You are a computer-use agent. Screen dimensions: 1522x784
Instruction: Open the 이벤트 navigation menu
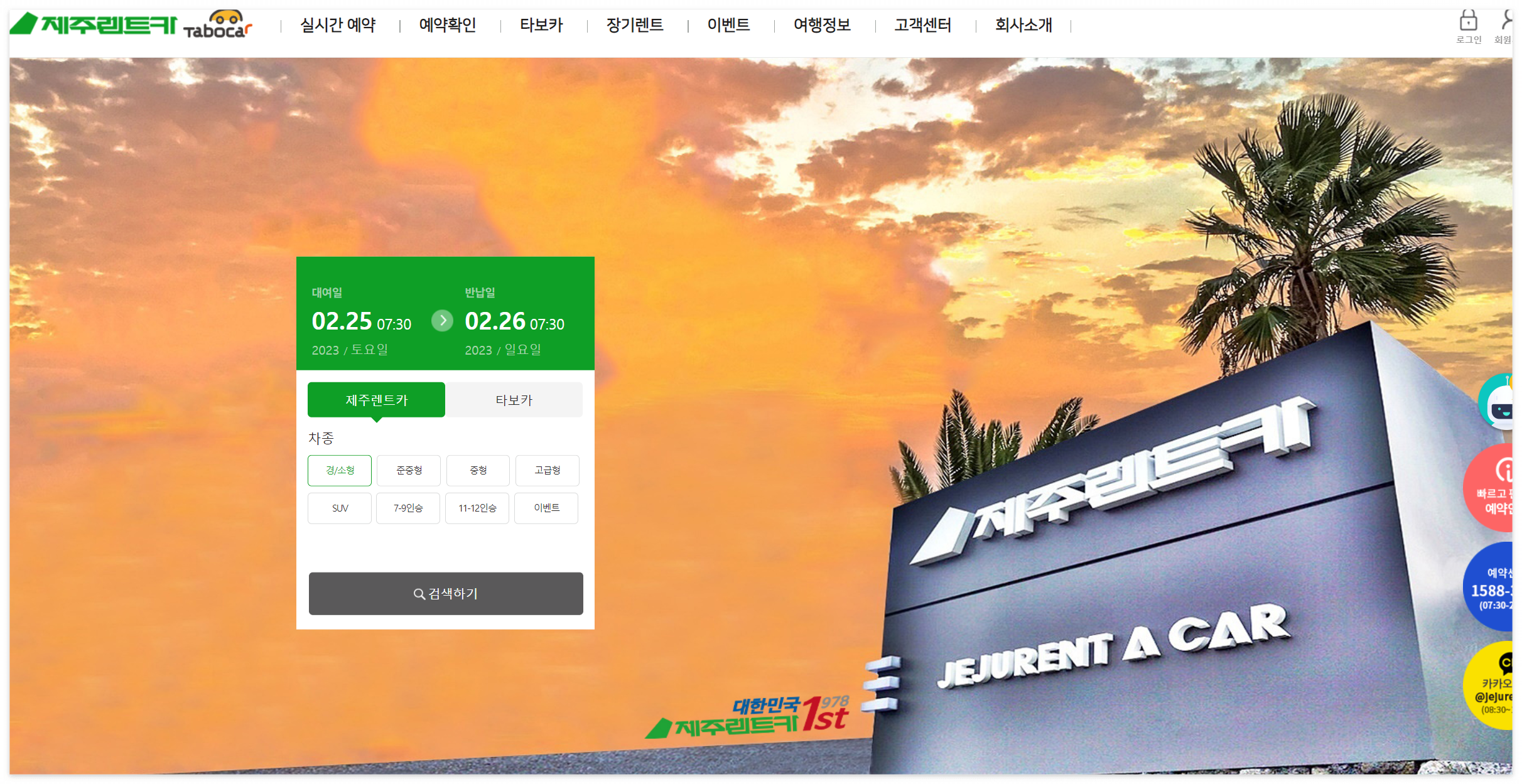(728, 25)
